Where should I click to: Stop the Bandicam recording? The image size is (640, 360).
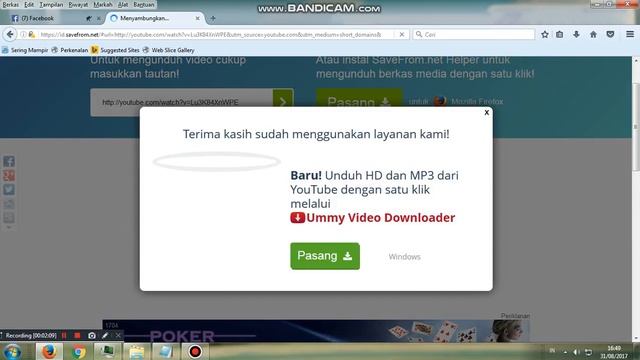(x=77, y=336)
